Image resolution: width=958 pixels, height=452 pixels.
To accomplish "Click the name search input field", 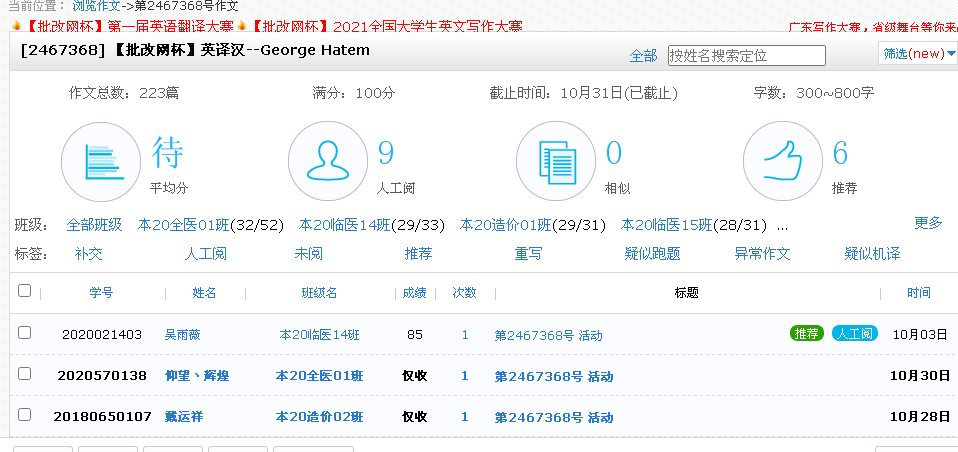I will click(x=746, y=55).
